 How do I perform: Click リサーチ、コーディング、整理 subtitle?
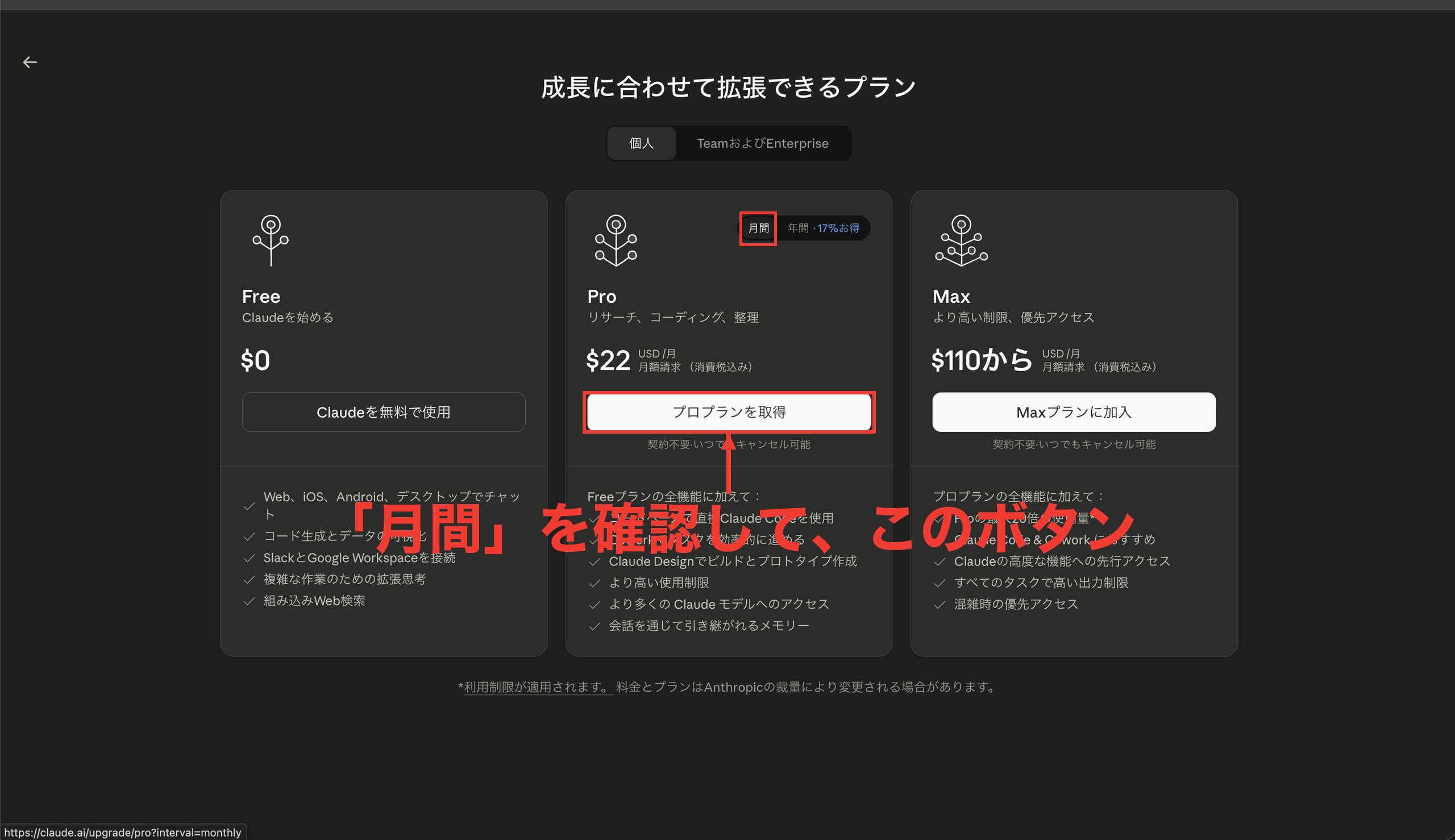click(673, 317)
